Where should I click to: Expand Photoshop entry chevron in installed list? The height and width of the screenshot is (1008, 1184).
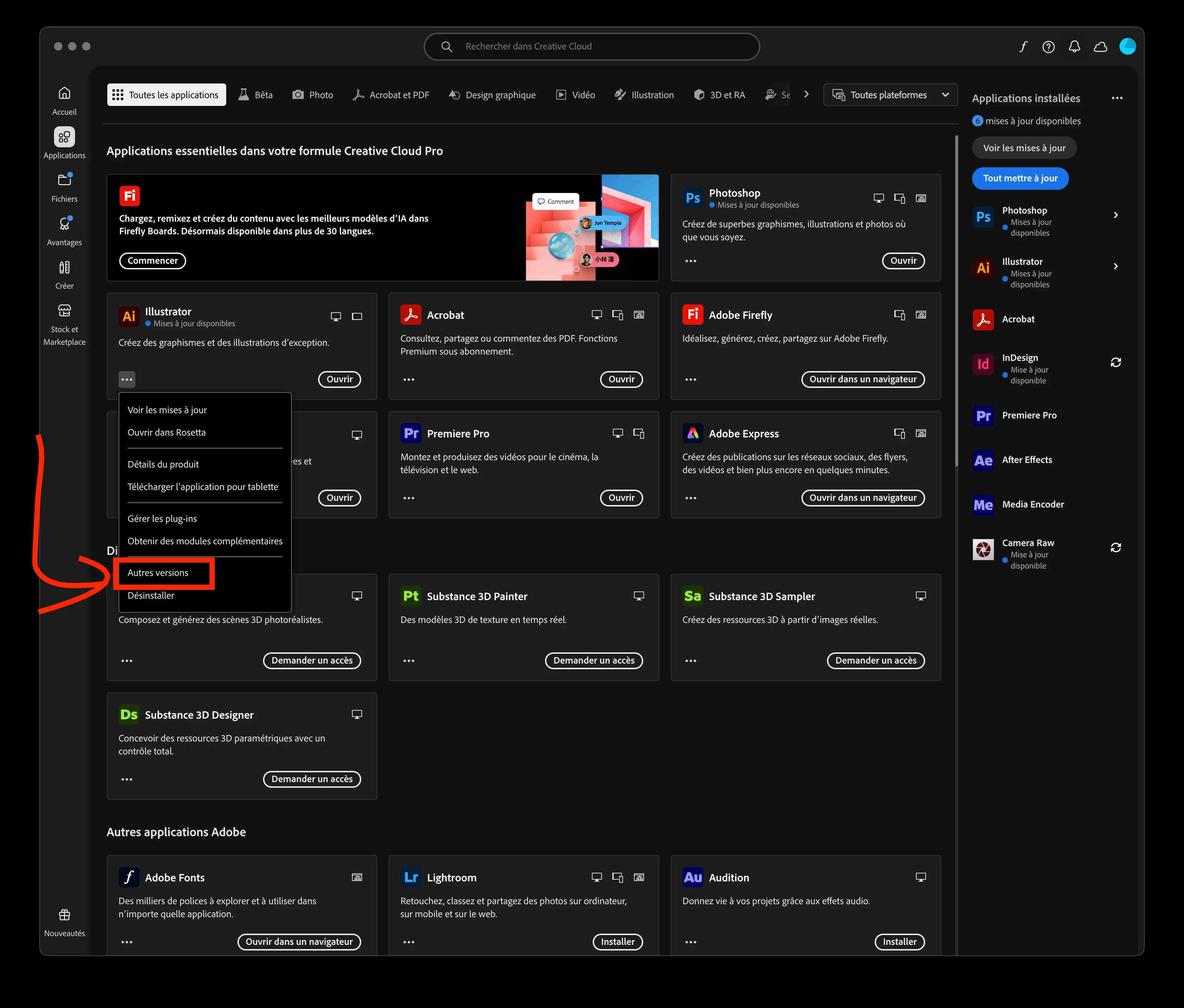click(1115, 215)
